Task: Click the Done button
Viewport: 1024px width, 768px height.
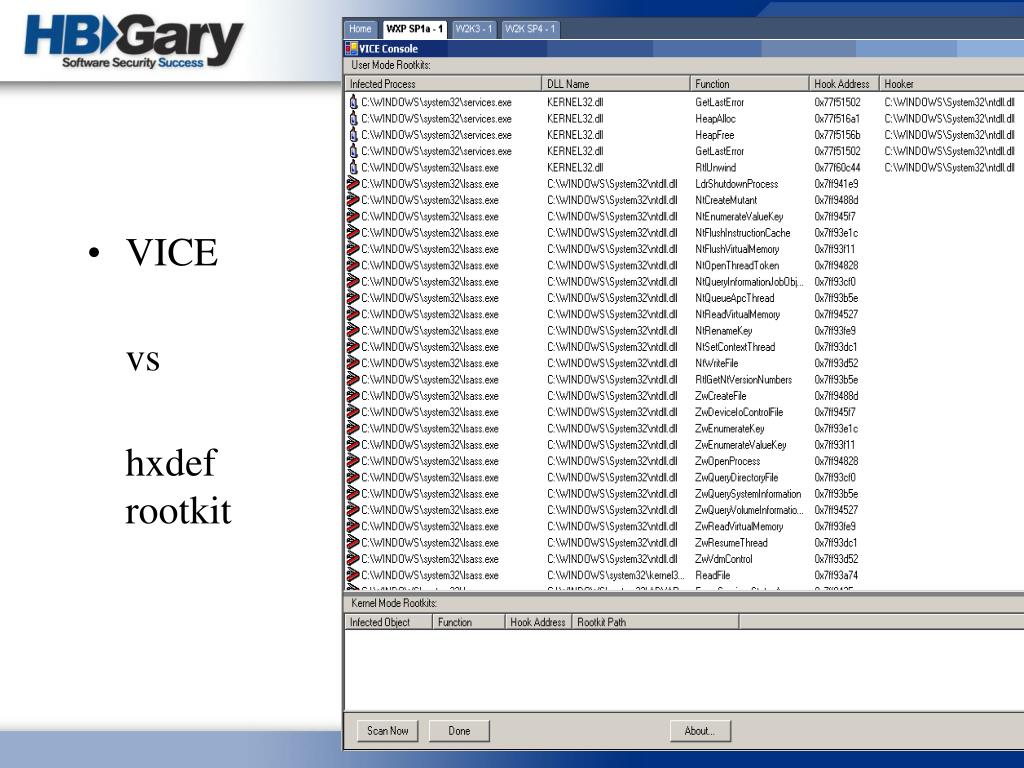Action: pos(459,731)
